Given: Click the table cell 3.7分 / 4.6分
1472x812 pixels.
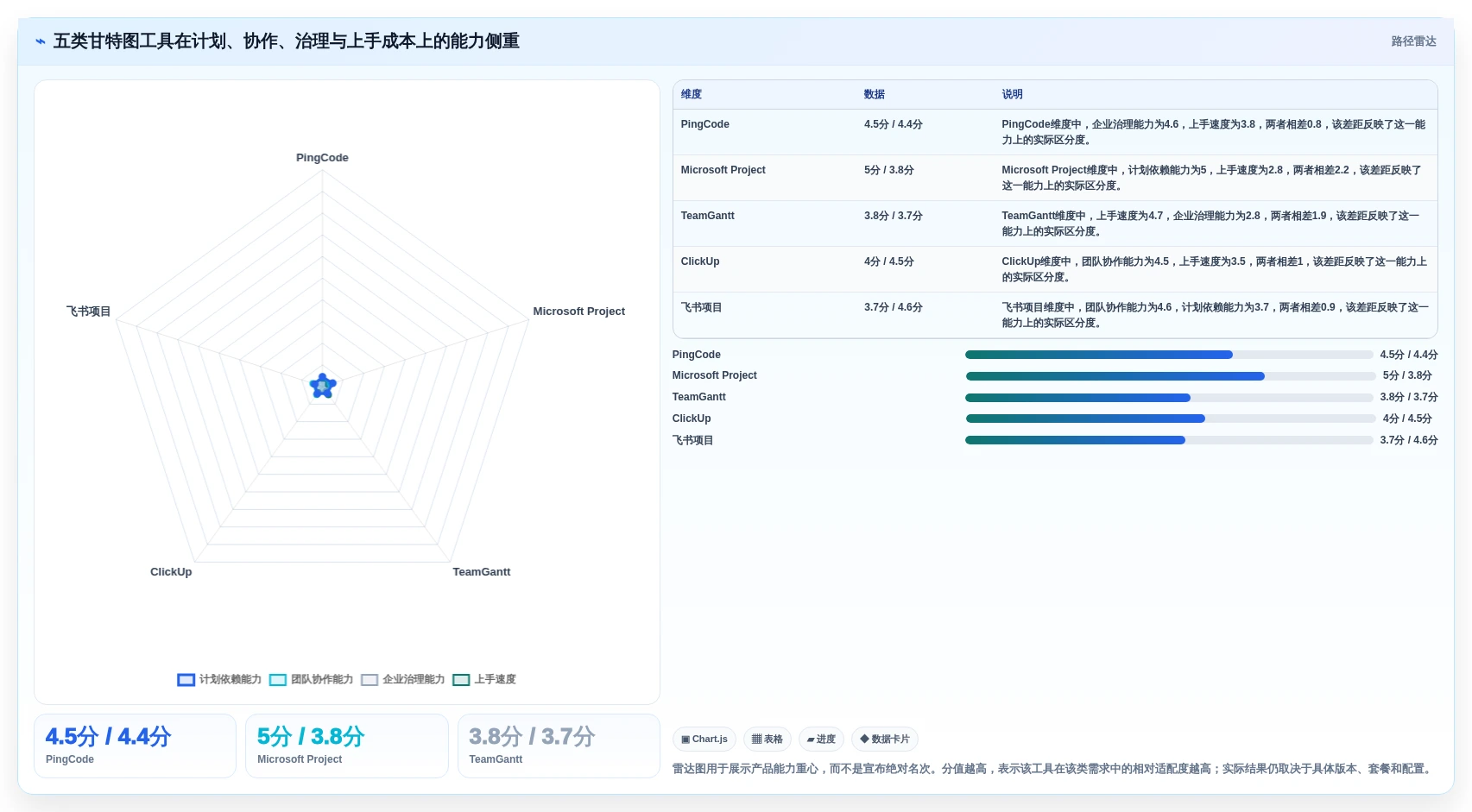Looking at the screenshot, I should [893, 307].
